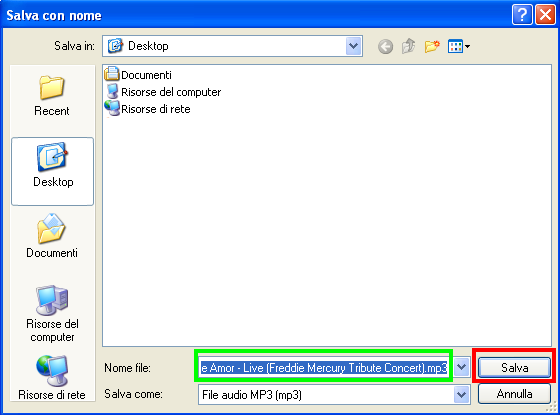The image size is (560, 415).
Task: Select Desktop in the places bar
Action: (52, 171)
